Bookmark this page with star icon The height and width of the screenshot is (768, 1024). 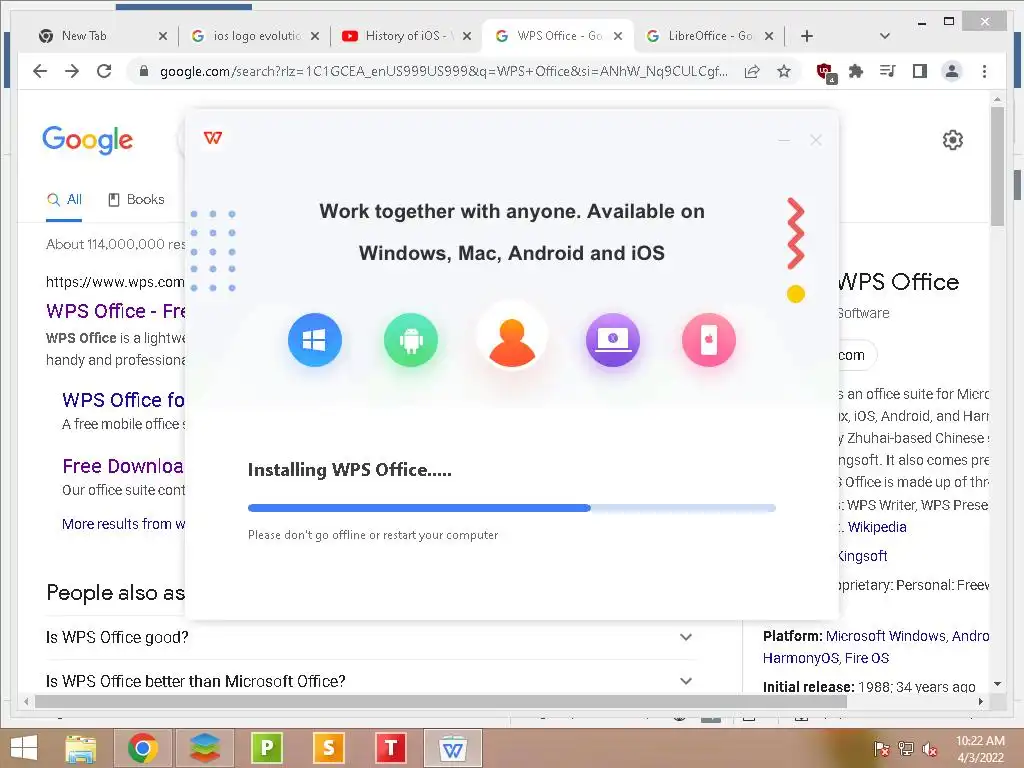tap(784, 71)
